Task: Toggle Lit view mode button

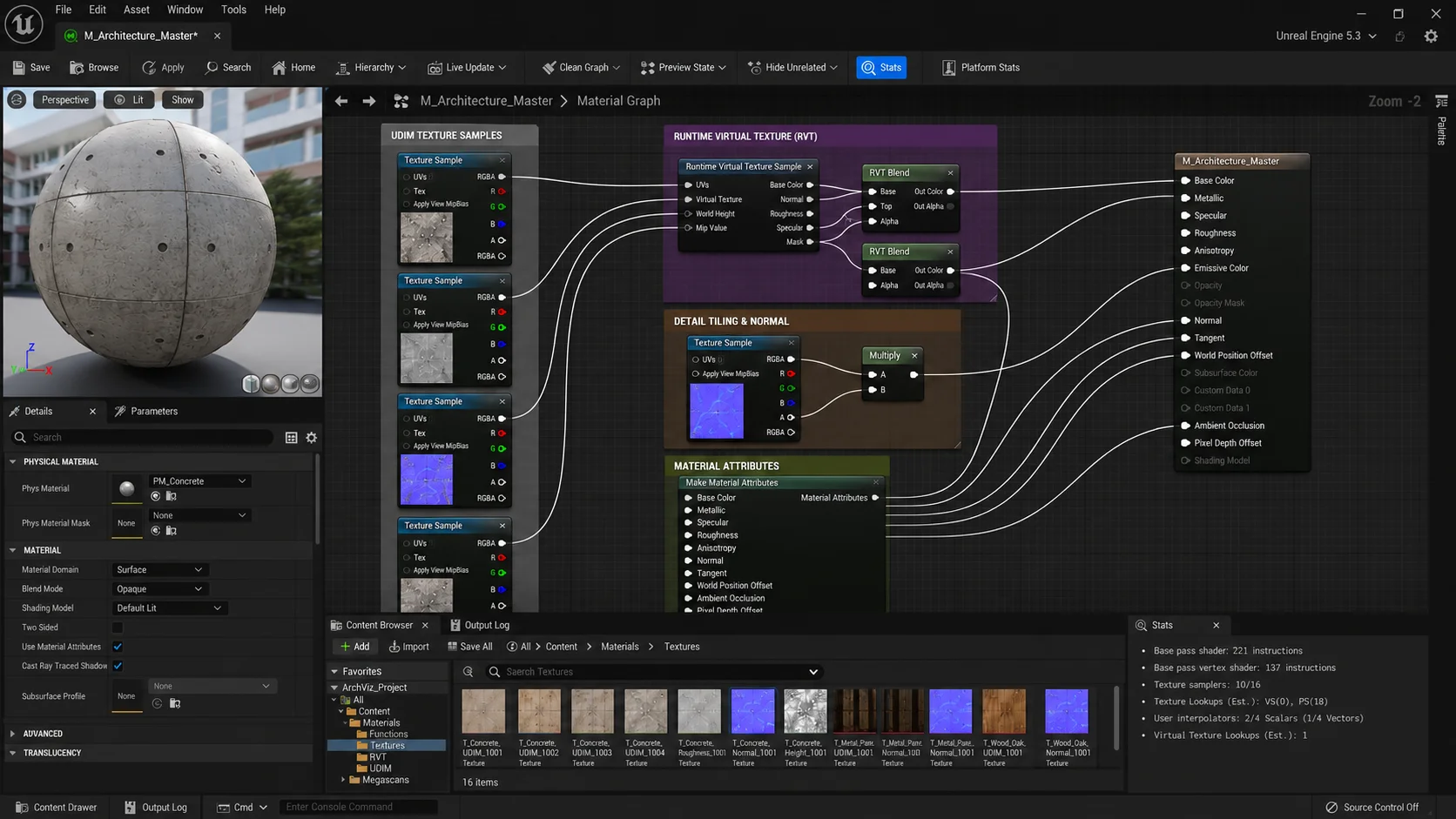Action: (129, 99)
